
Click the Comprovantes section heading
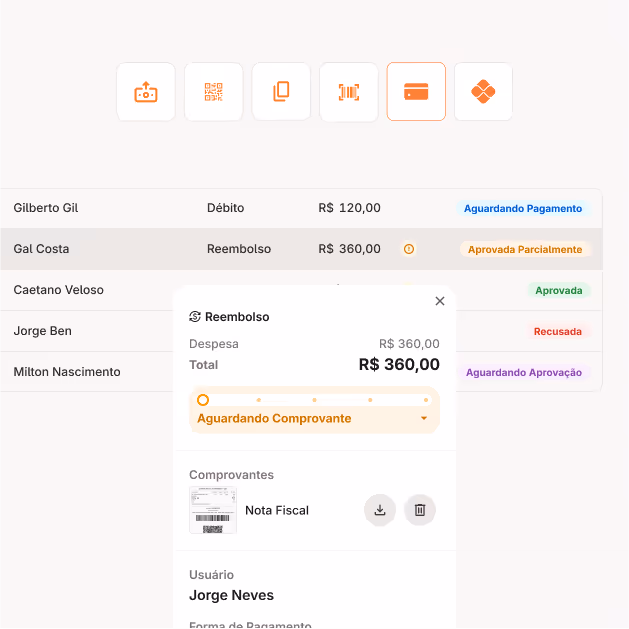pyautogui.click(x=231, y=475)
